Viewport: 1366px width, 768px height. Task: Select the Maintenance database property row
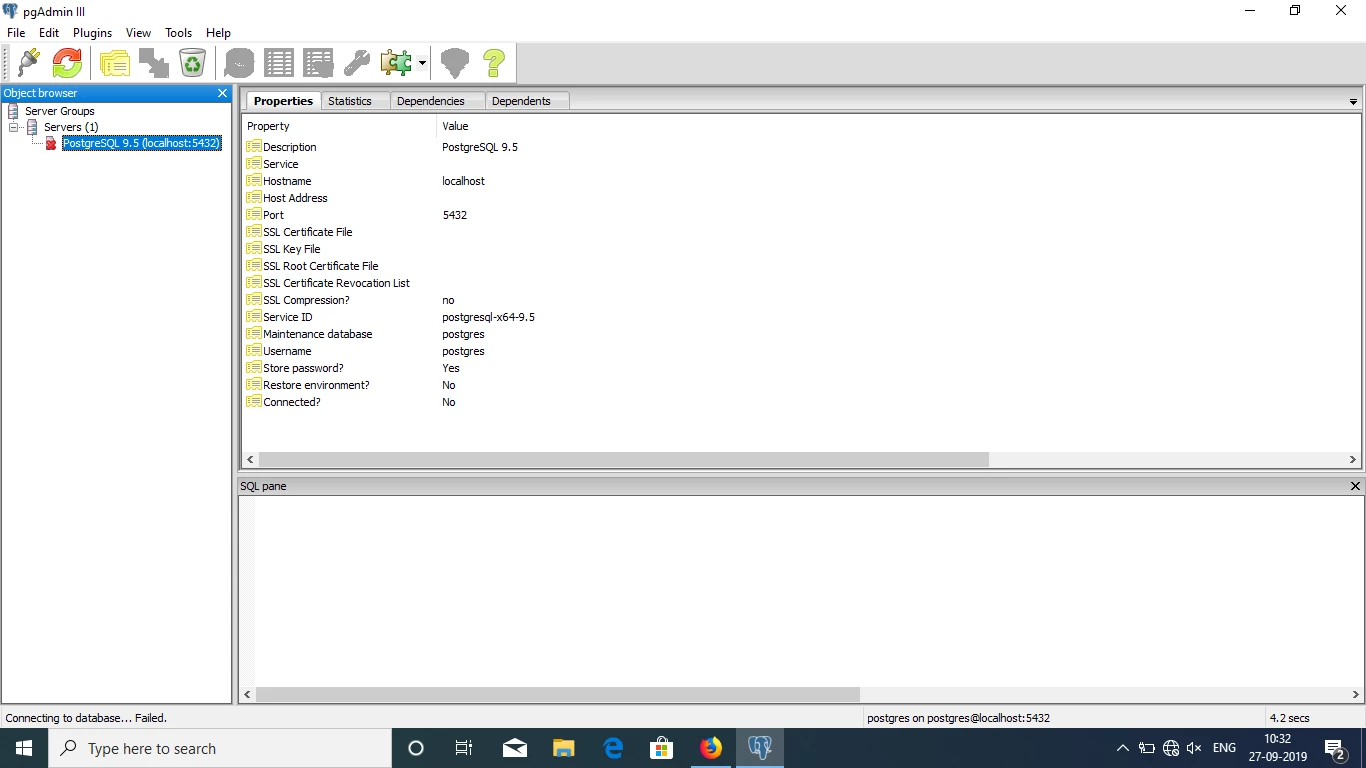coord(800,334)
